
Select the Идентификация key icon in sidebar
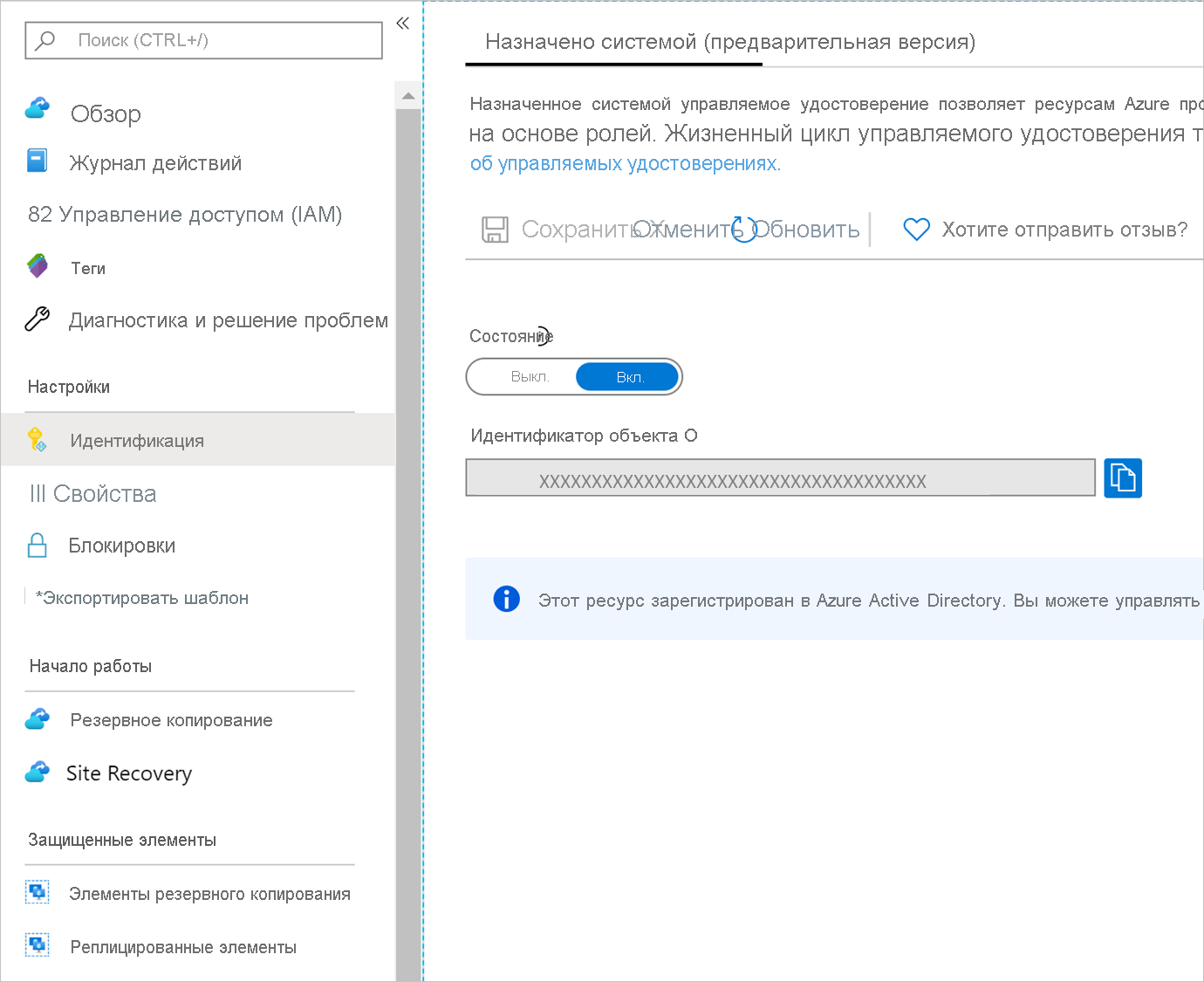pos(37,440)
